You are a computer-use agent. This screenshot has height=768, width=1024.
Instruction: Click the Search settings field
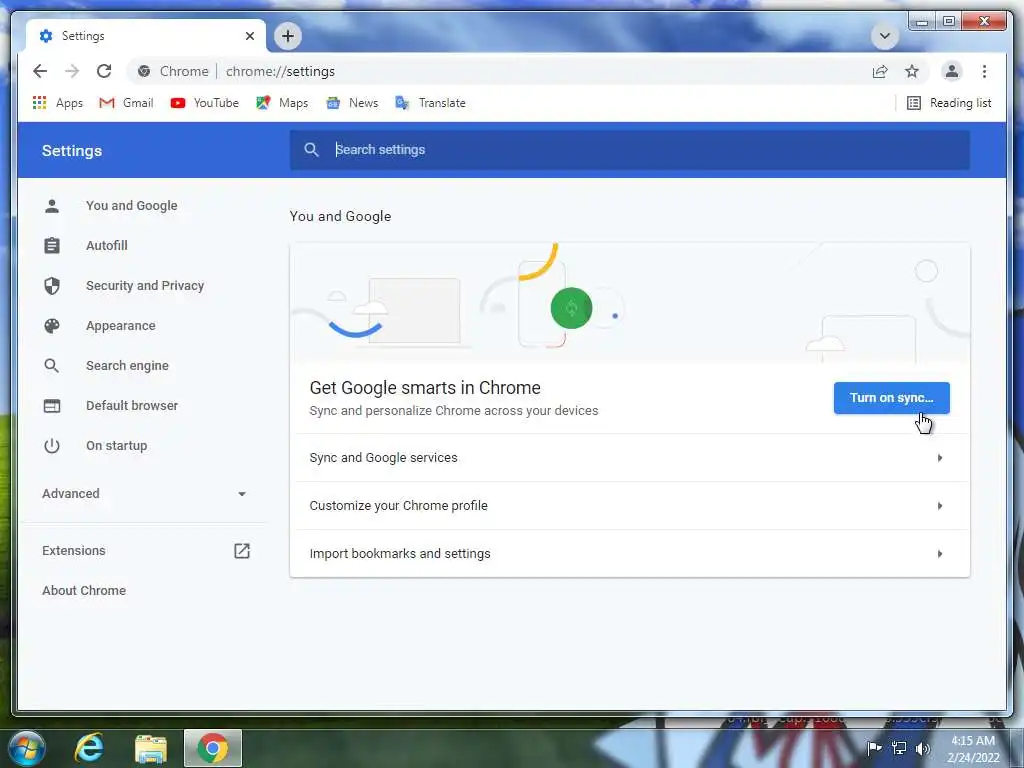click(630, 150)
